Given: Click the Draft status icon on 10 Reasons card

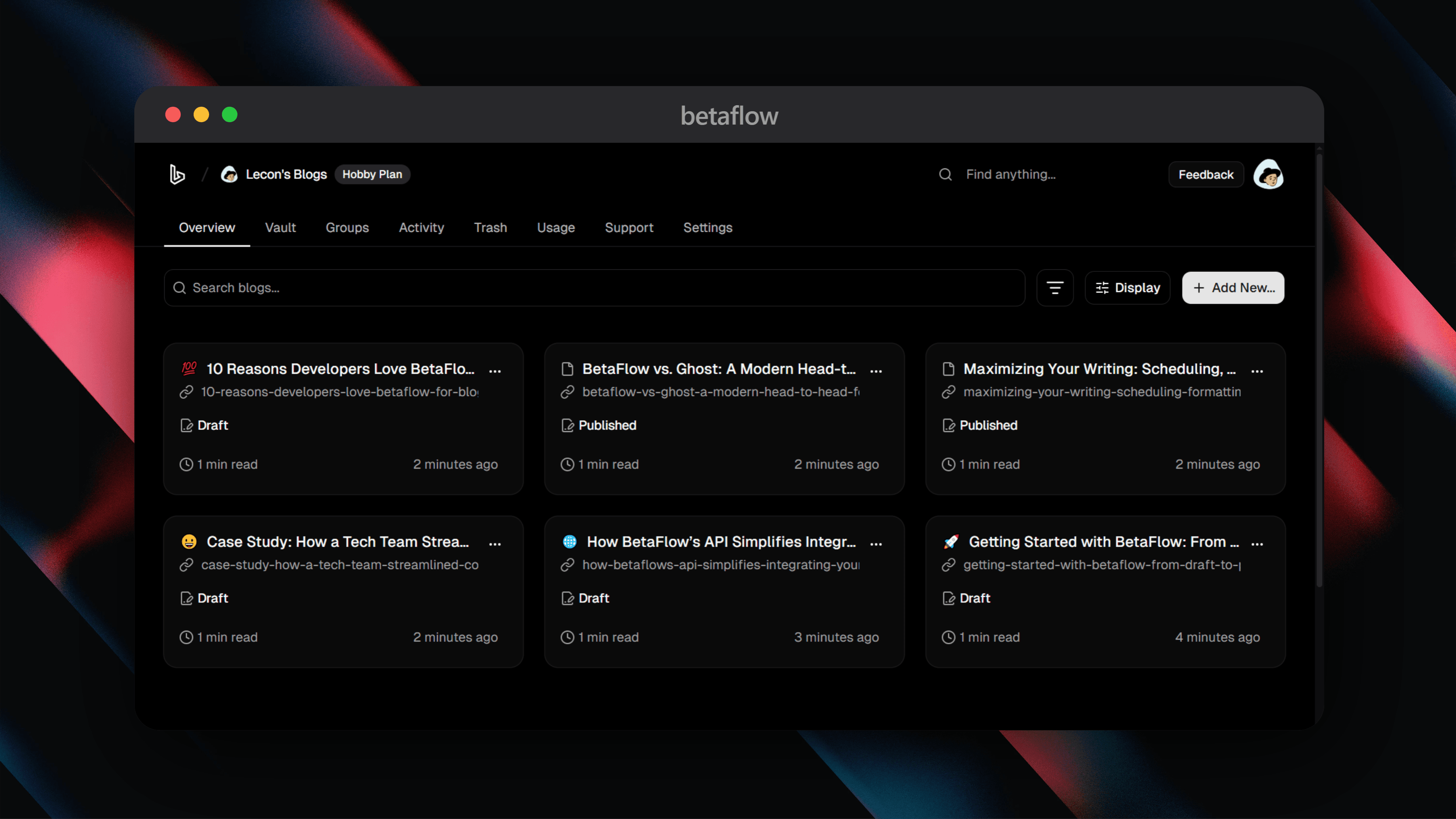Looking at the screenshot, I should tap(186, 425).
